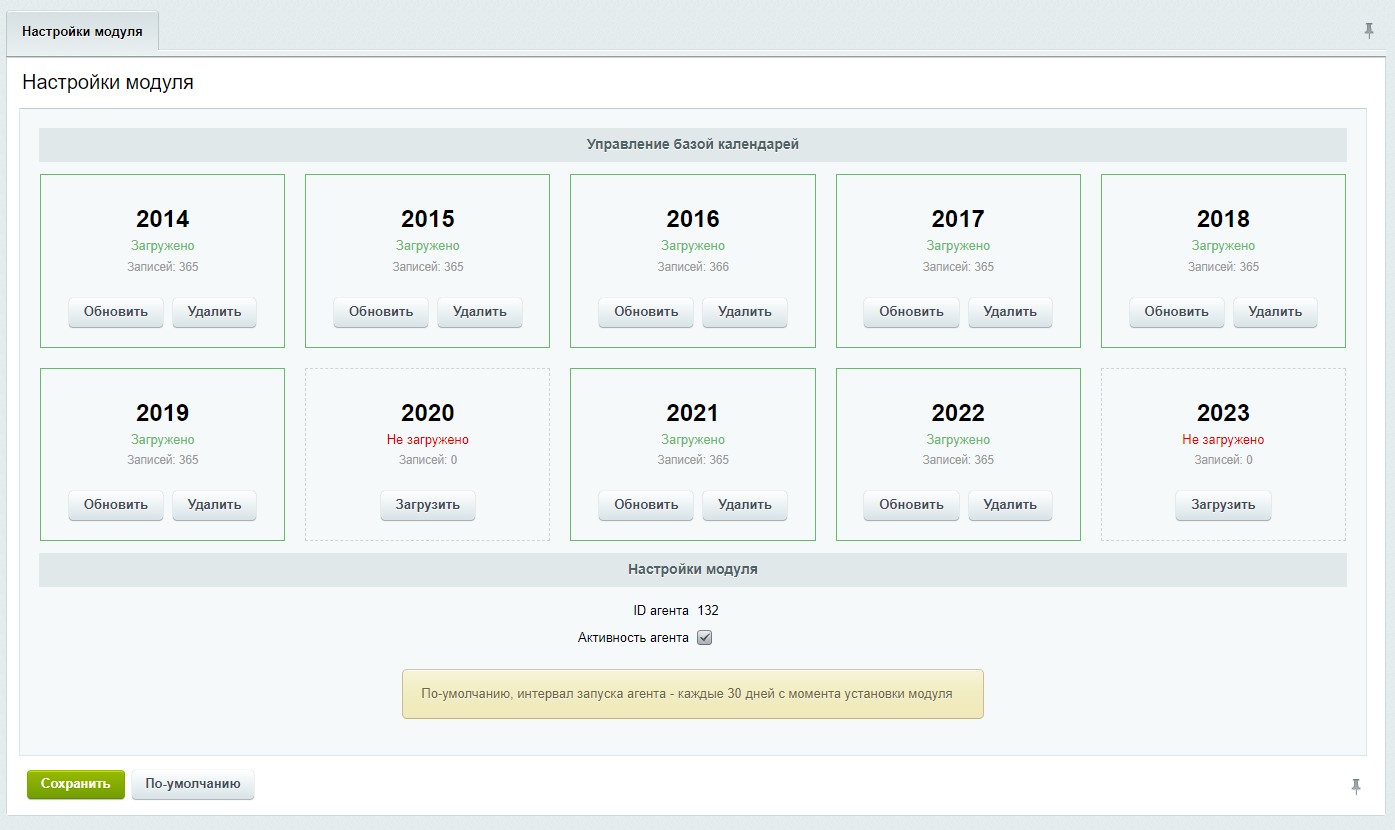Delete the 2016 calendar records
This screenshot has width=1395, height=830.
[744, 312]
